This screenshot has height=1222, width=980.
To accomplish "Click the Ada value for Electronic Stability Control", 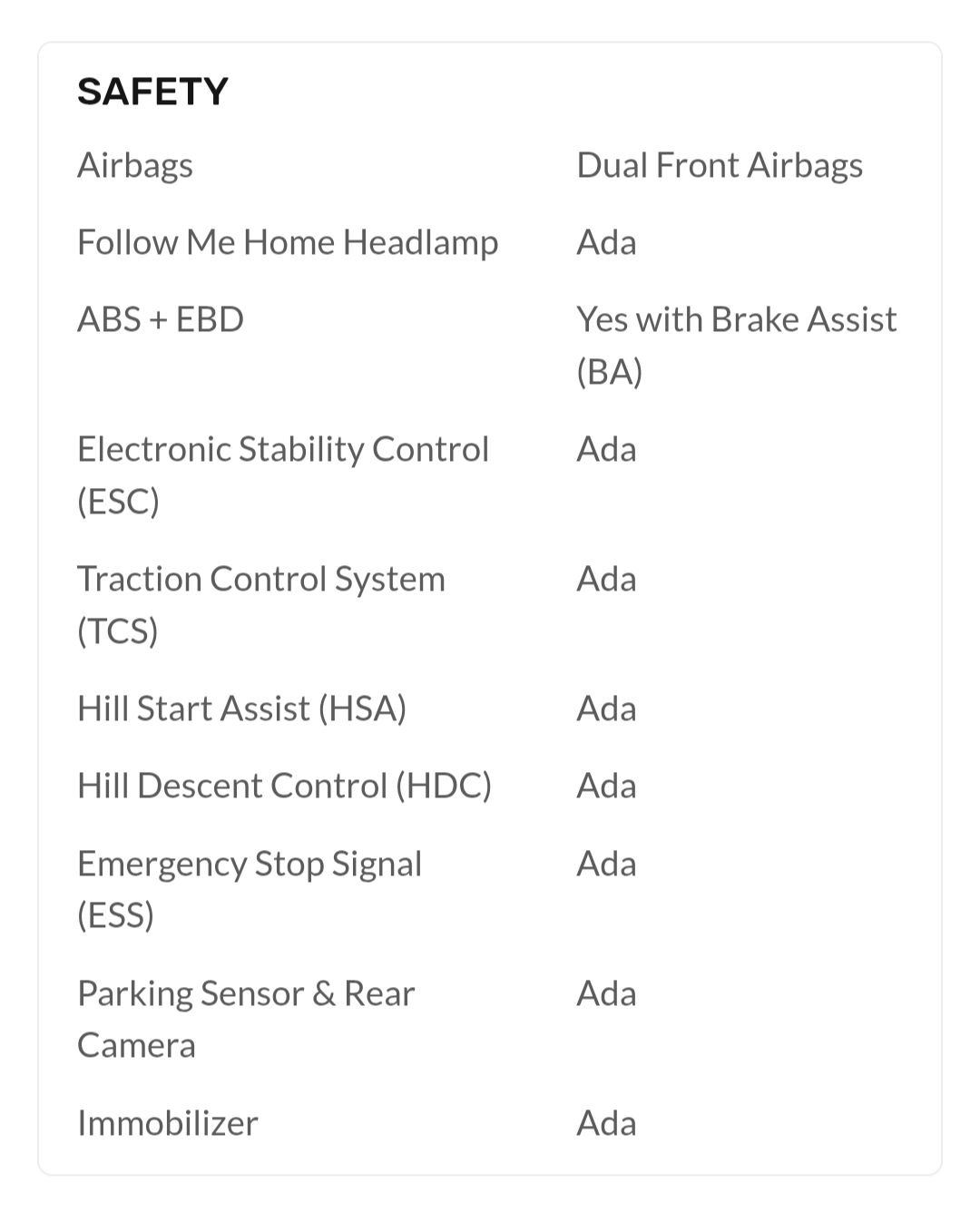I will [x=606, y=449].
